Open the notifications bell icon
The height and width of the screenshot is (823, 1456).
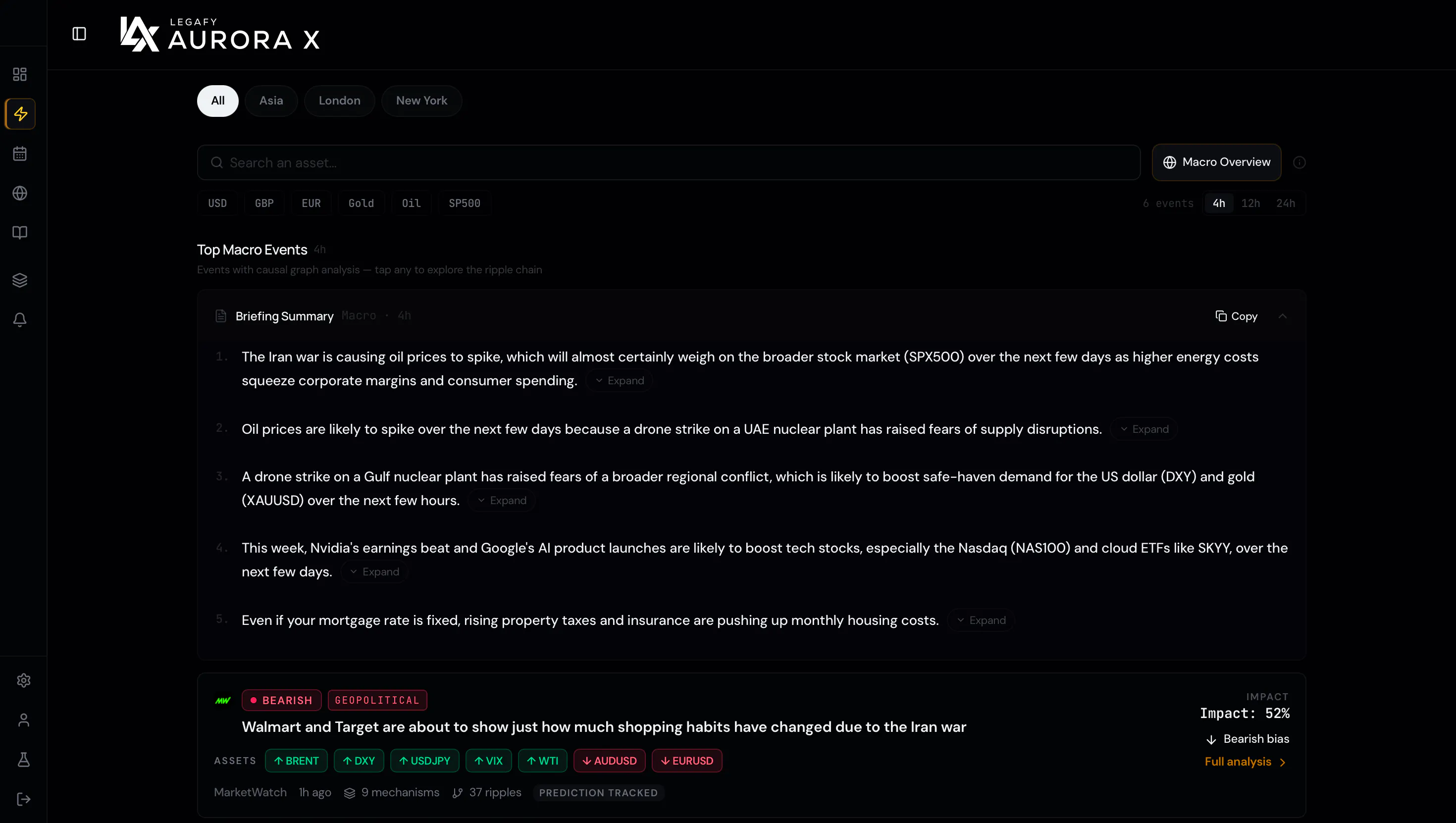click(20, 319)
